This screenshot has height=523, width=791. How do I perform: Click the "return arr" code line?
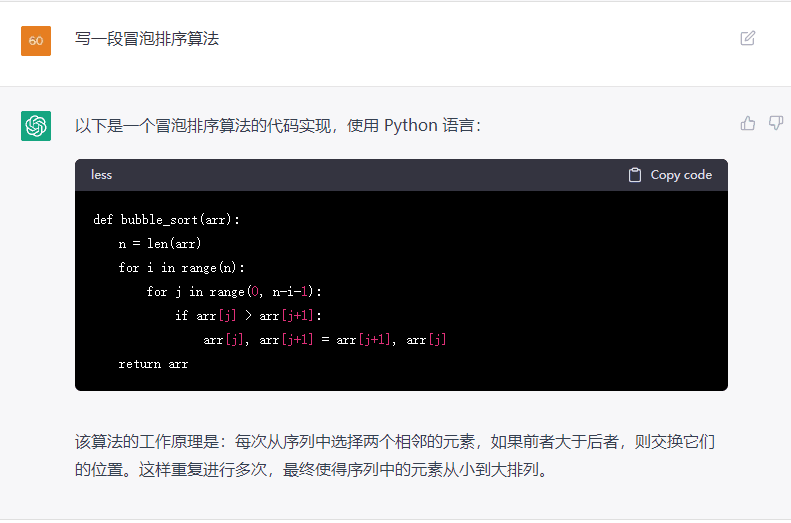(x=153, y=363)
